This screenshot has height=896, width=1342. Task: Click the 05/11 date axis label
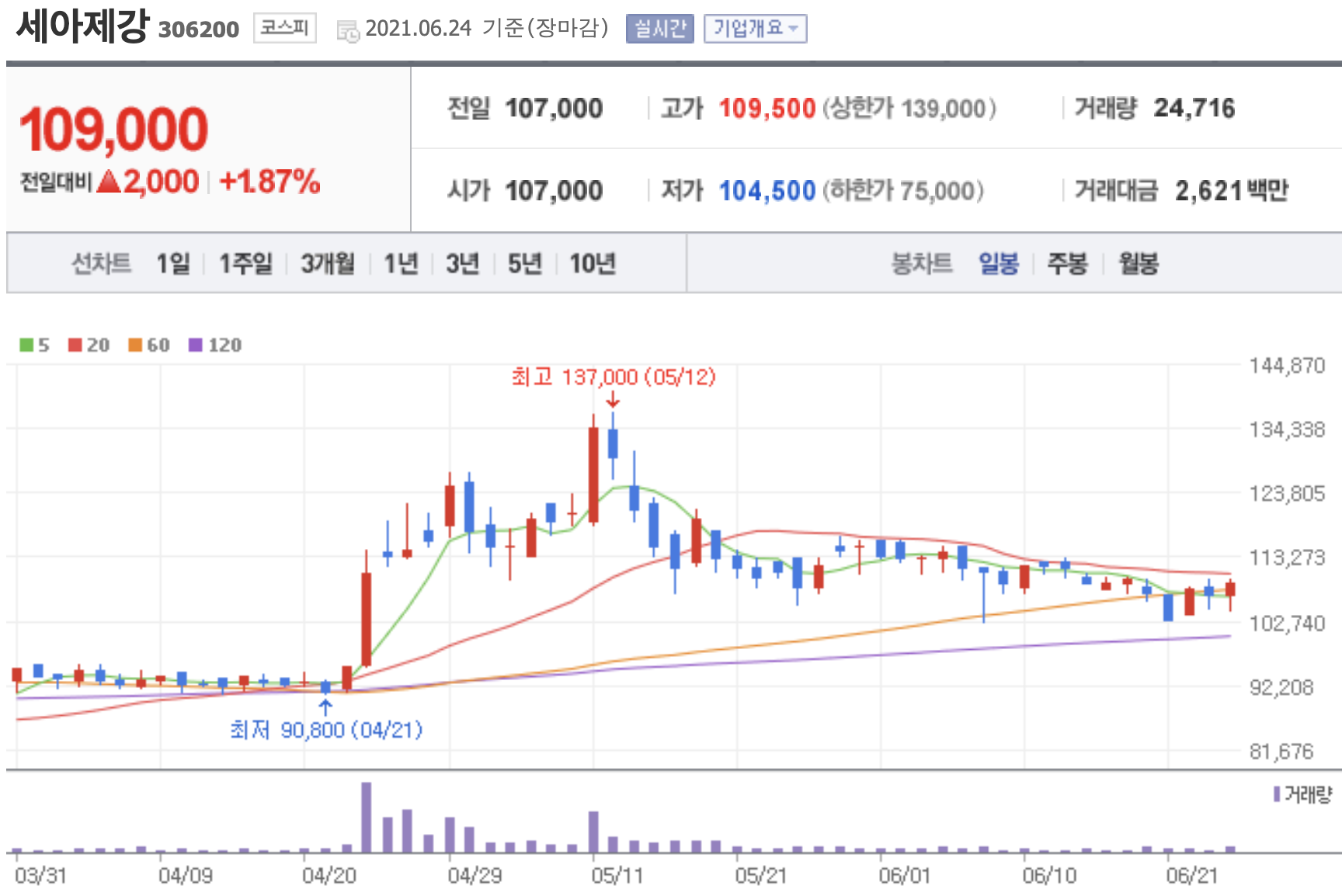point(617,876)
